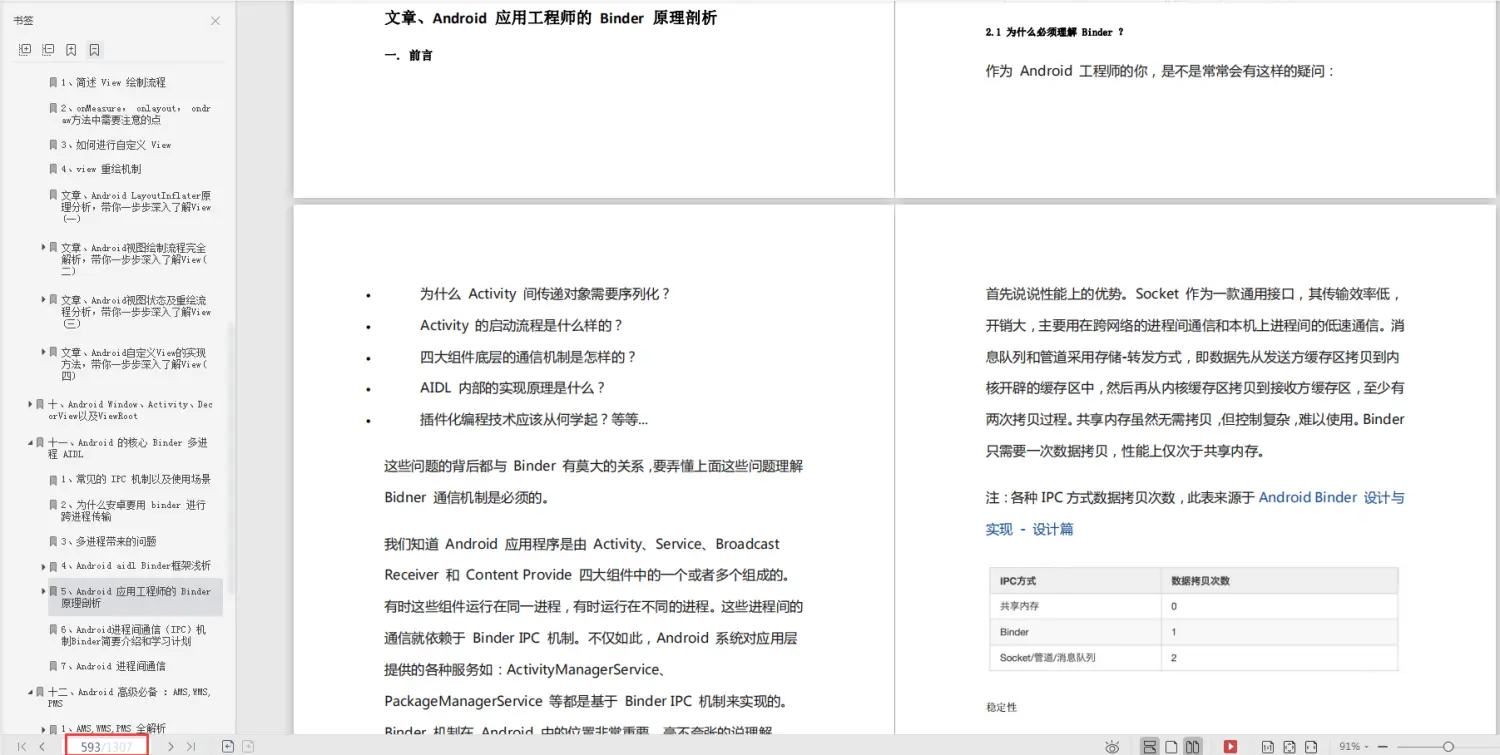Image resolution: width=1500 pixels, height=755 pixels.
Task: Expand 十、Android Window、Activity、DecorView section
Action: click(30, 404)
